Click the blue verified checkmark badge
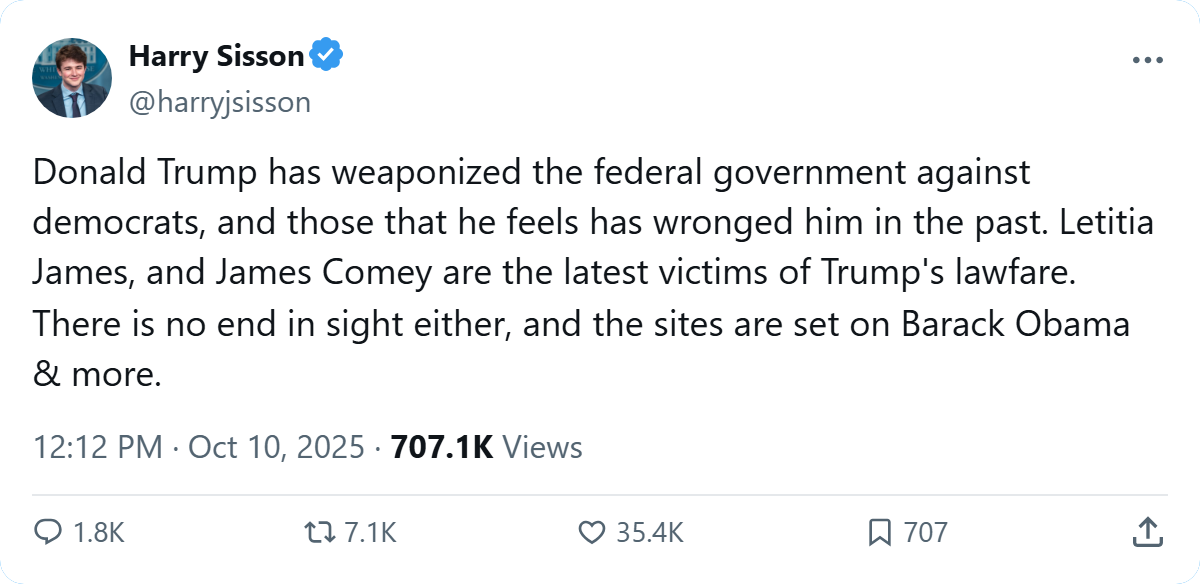Screen dimensions: 1200x584 pos(326,56)
